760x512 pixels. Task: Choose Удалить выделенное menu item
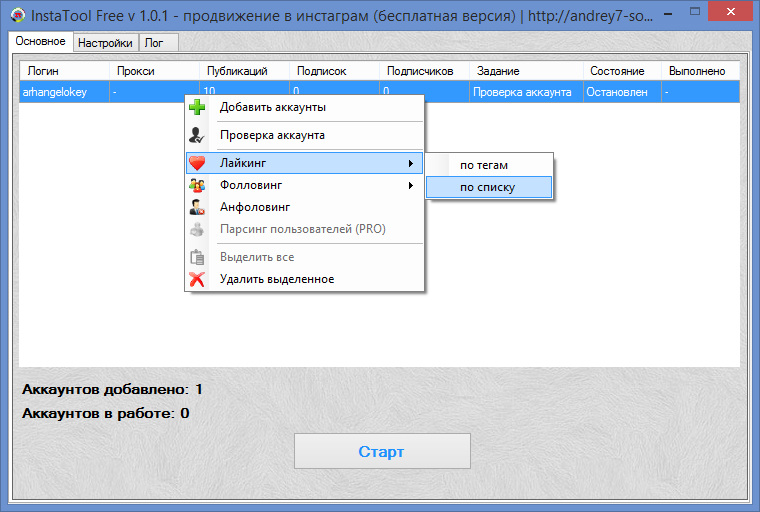coord(304,279)
